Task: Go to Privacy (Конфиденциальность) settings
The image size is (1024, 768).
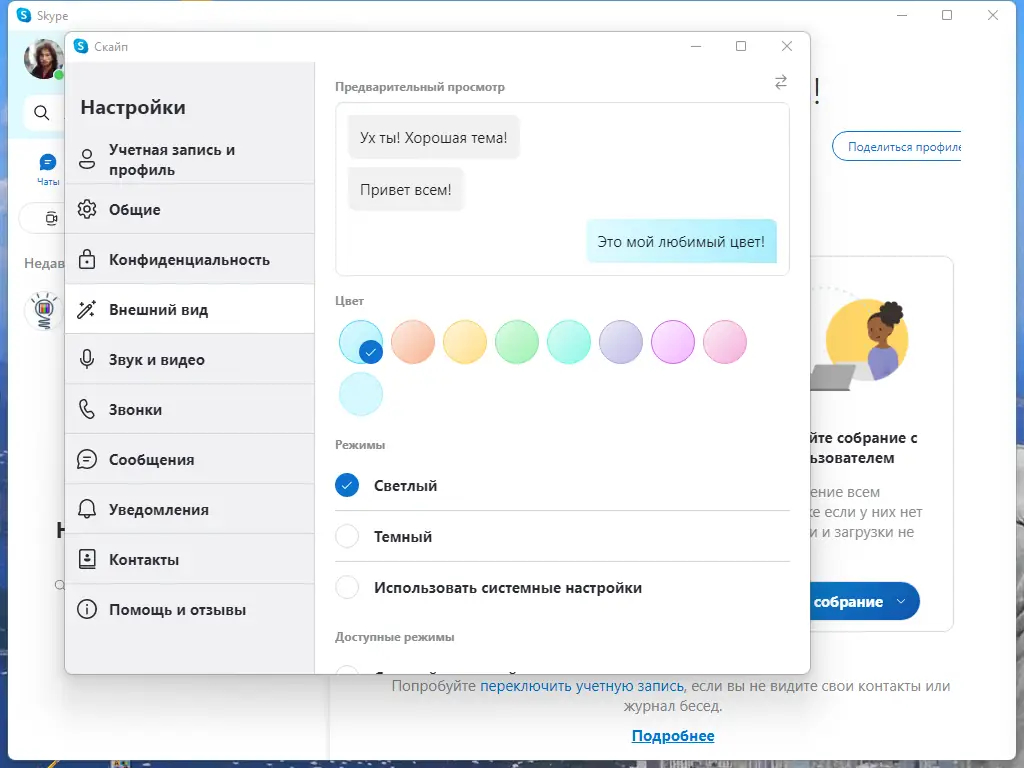Action: 189,259
